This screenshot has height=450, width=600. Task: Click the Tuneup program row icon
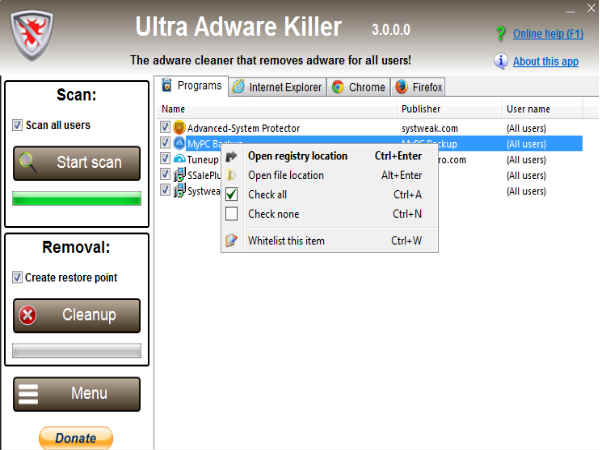click(x=179, y=159)
